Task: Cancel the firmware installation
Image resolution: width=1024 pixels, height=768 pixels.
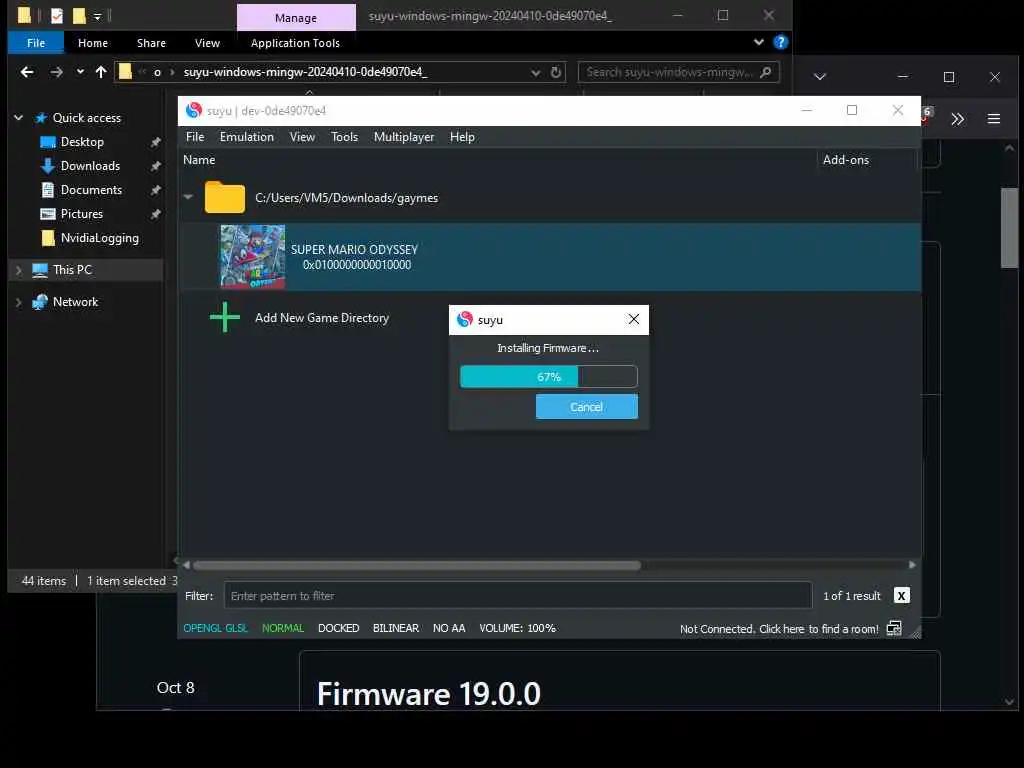Action: [586, 406]
